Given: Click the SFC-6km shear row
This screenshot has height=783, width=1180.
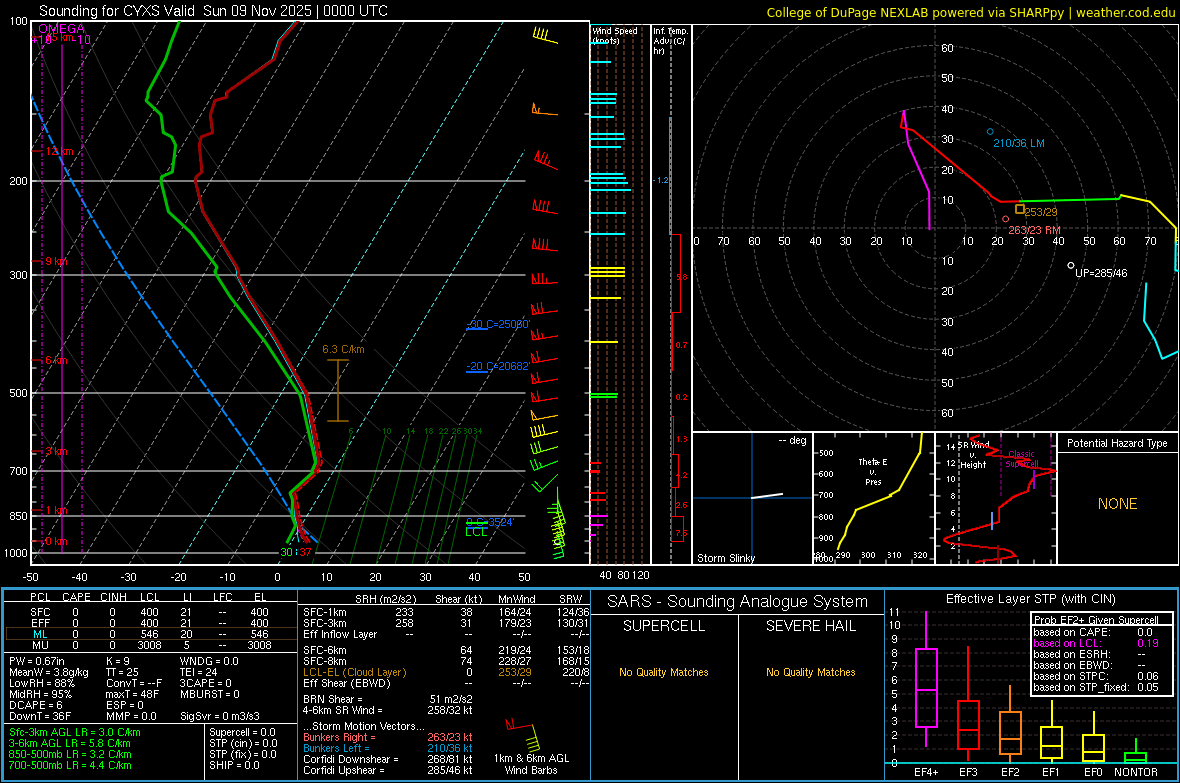Looking at the screenshot, I should [446, 650].
